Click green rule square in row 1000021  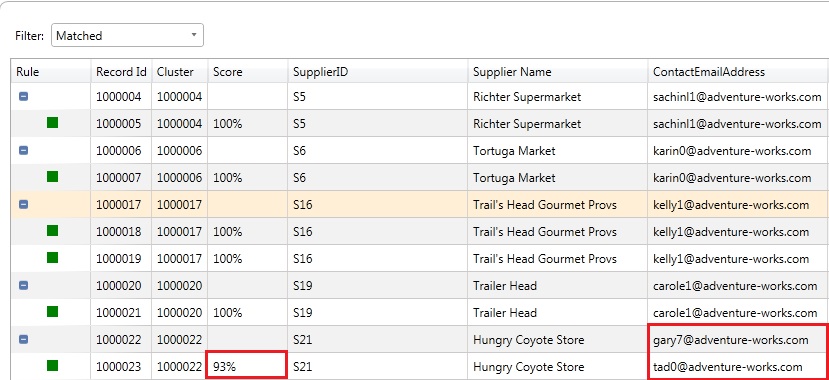pos(52,311)
